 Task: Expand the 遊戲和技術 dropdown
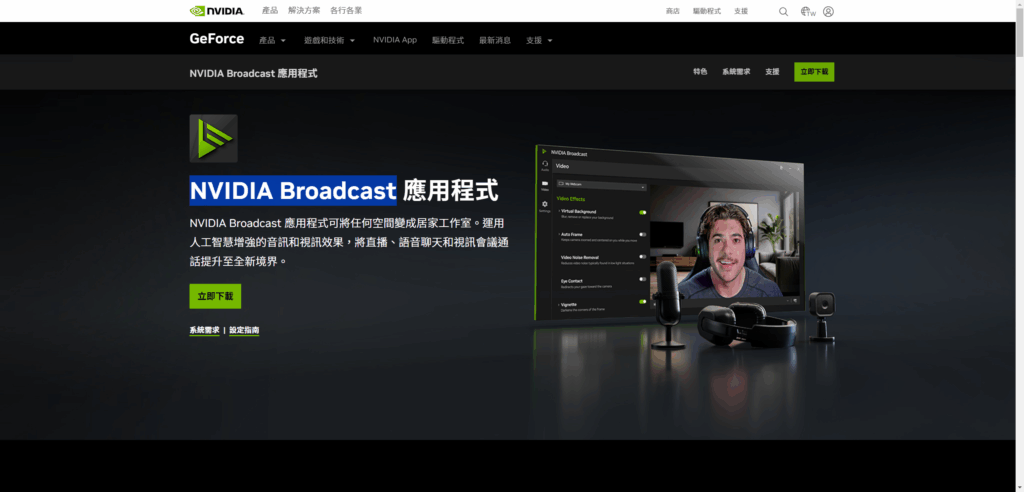tap(330, 41)
